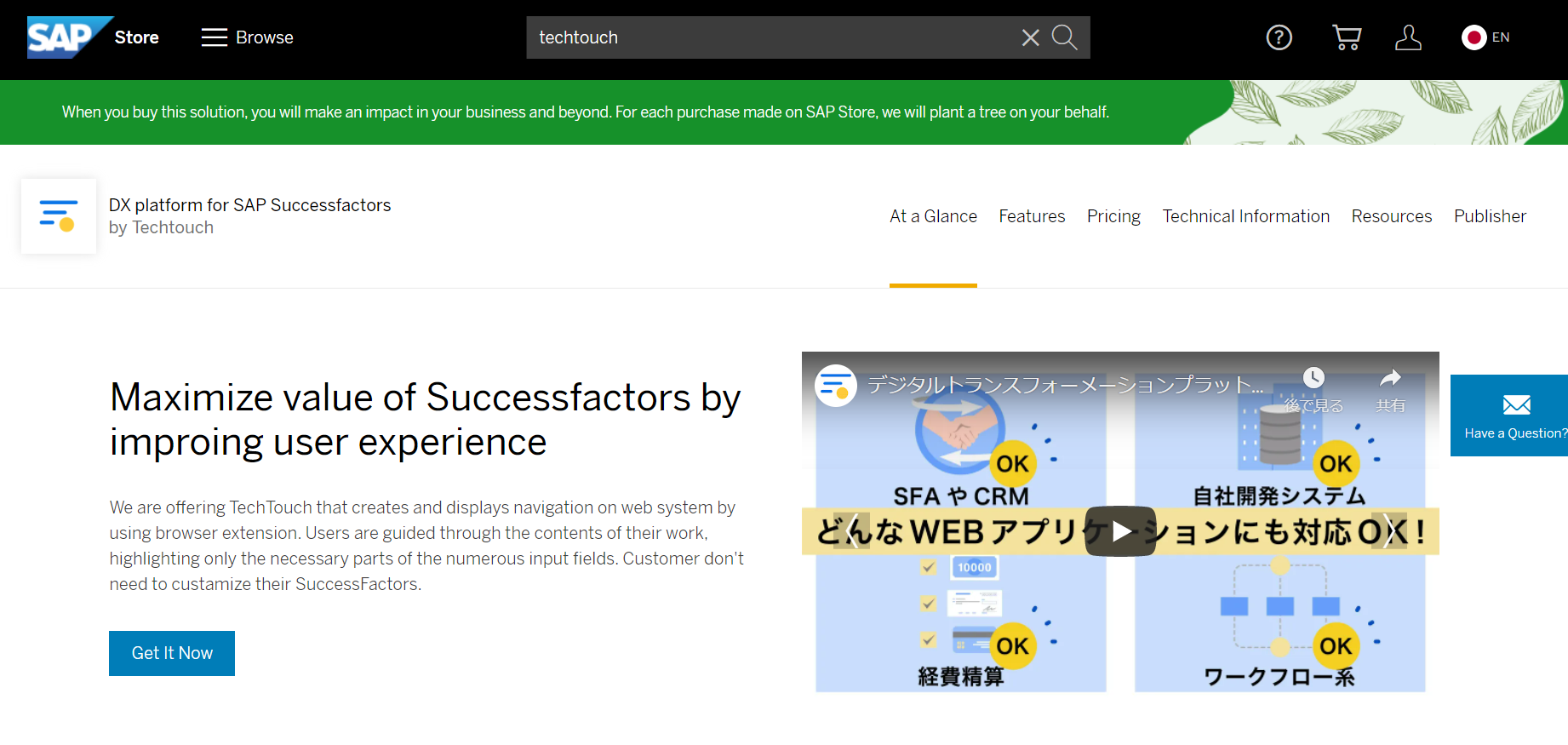Click the 'Maximize value of Successfactors' headline

pyautogui.click(x=425, y=420)
